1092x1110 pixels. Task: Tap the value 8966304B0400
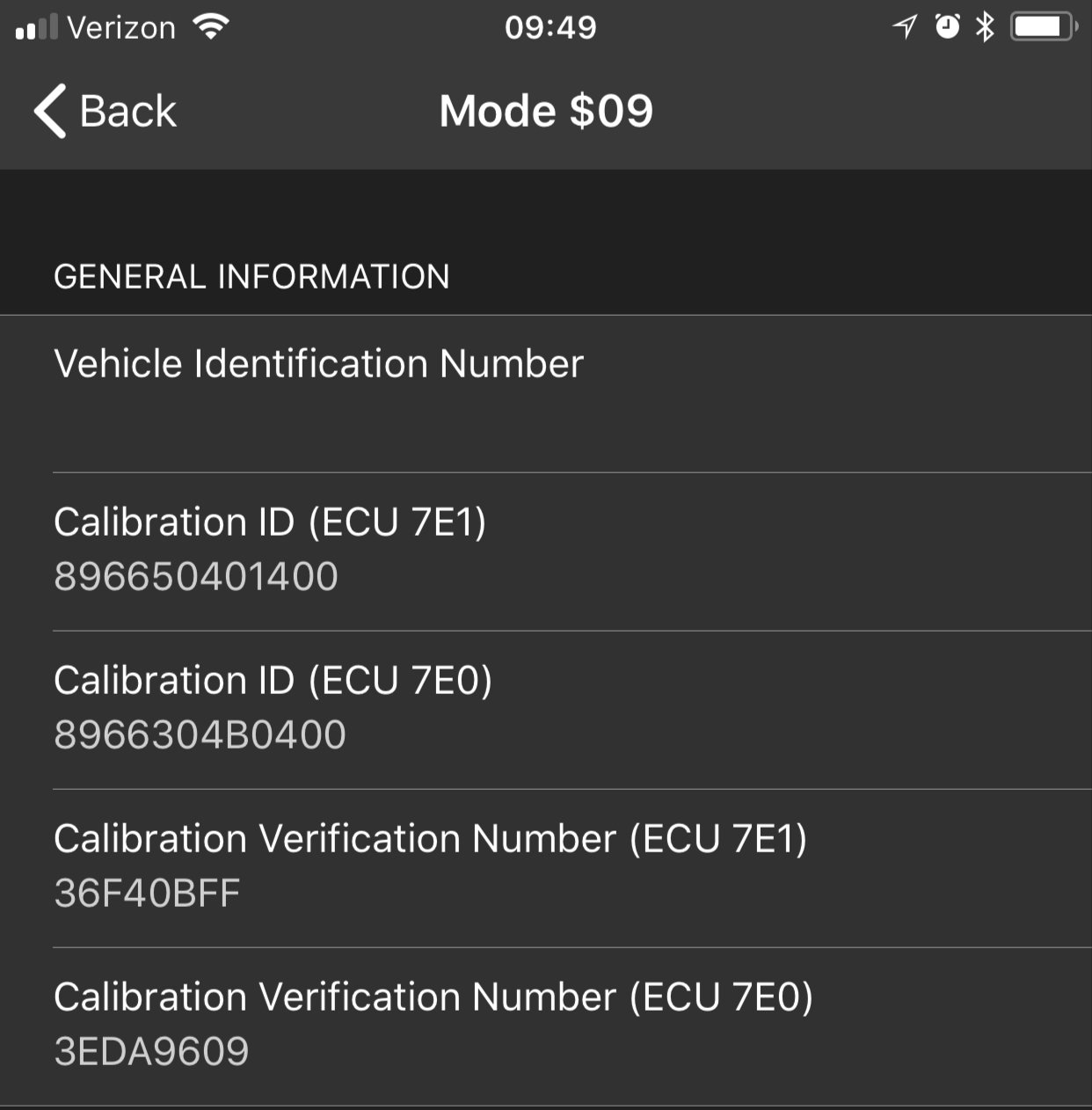[200, 735]
